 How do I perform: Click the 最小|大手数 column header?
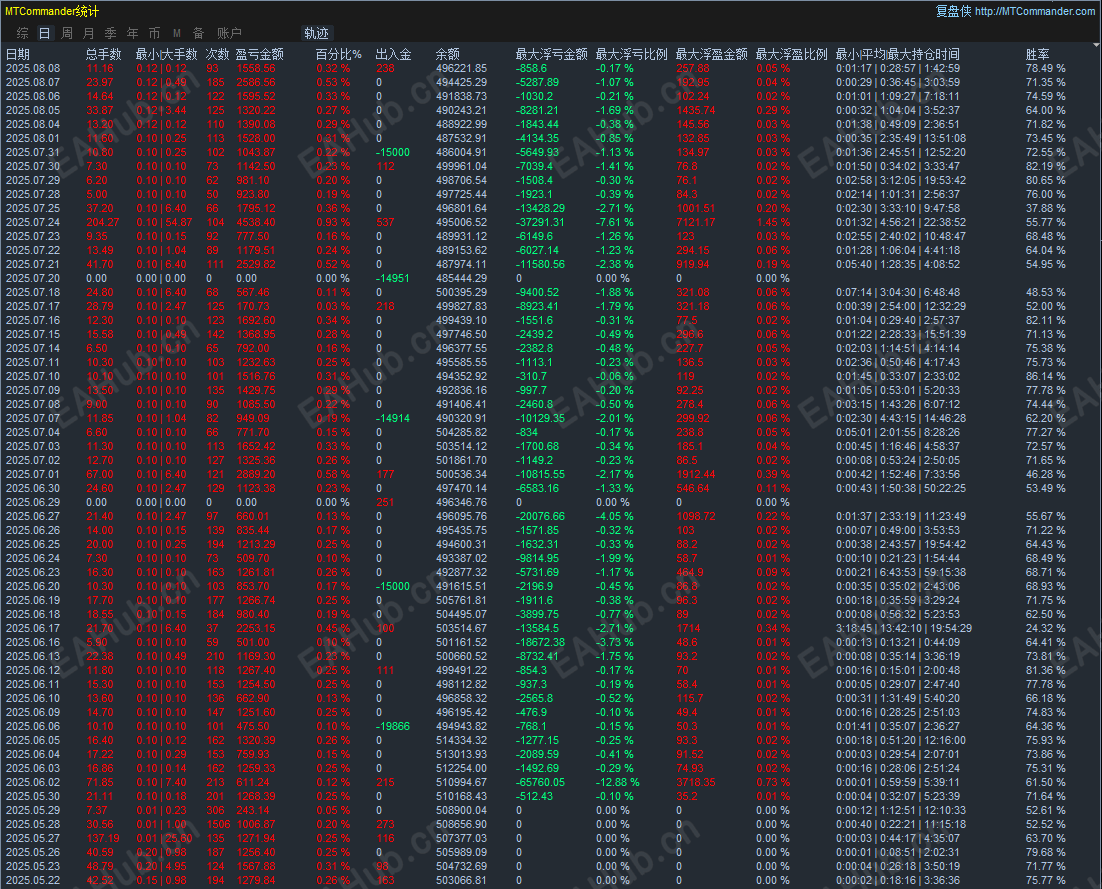coord(167,54)
